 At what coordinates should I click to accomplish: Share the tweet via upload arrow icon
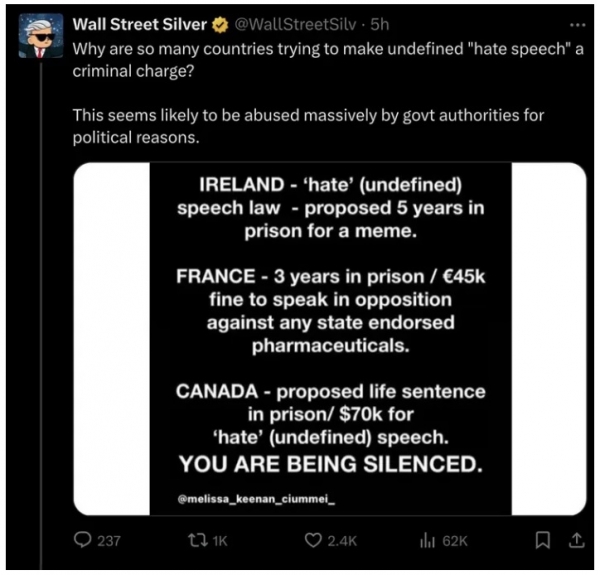click(576, 540)
